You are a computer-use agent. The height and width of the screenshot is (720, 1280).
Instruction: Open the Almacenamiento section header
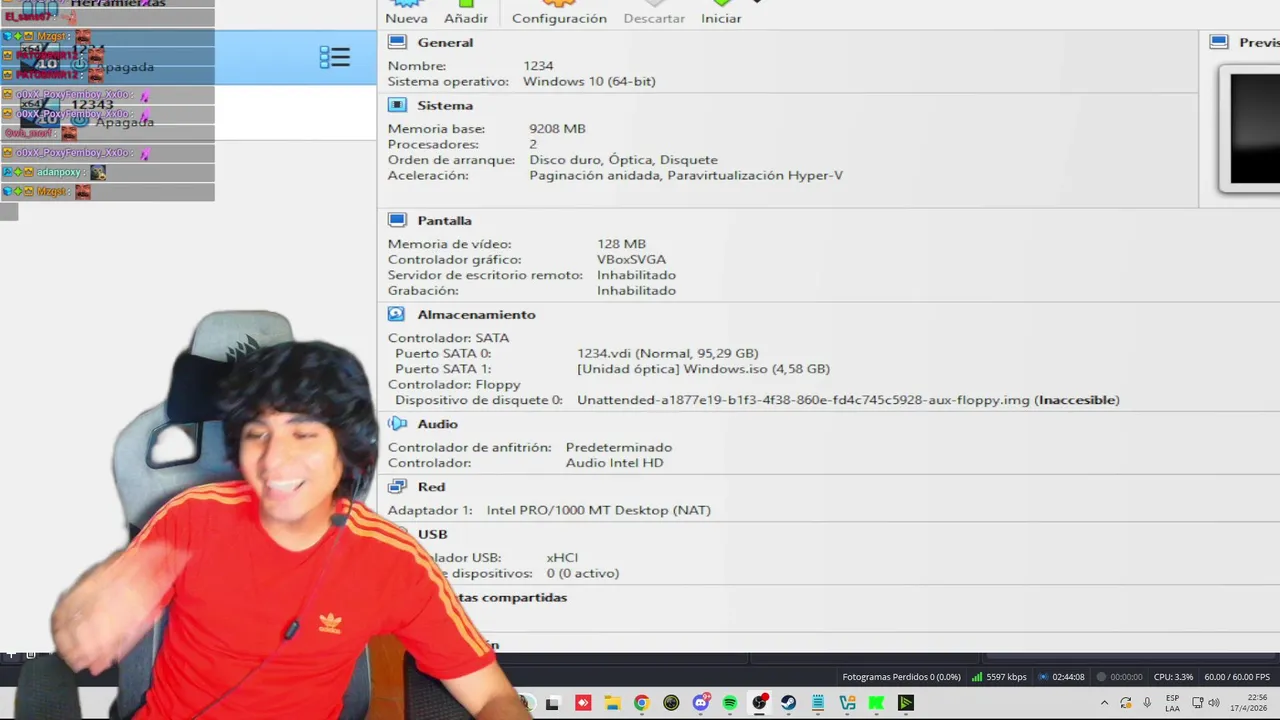pos(476,314)
